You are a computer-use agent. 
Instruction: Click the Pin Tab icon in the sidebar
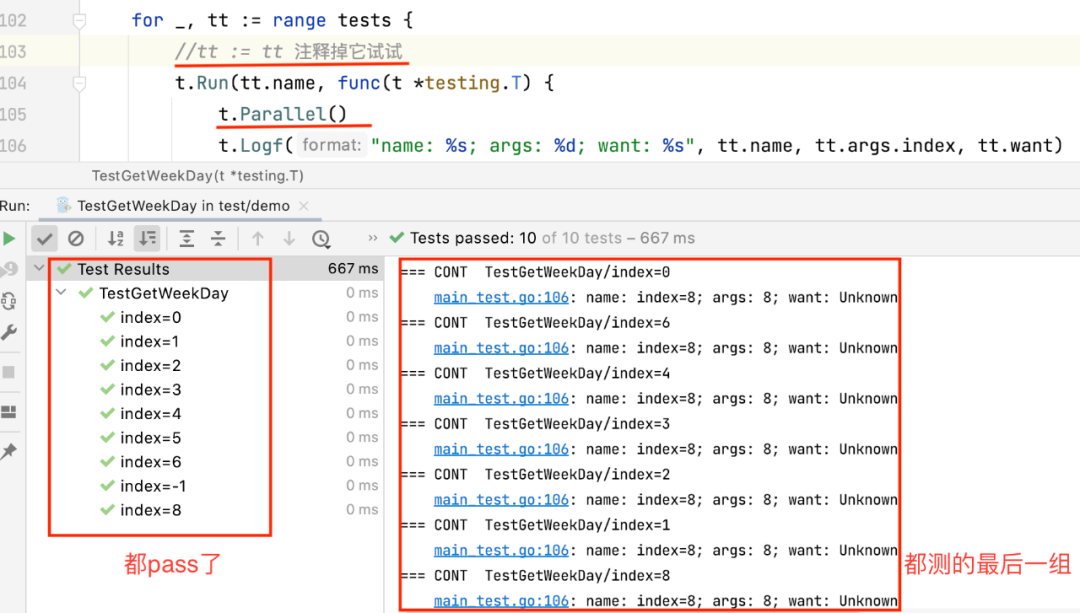[x=9, y=452]
